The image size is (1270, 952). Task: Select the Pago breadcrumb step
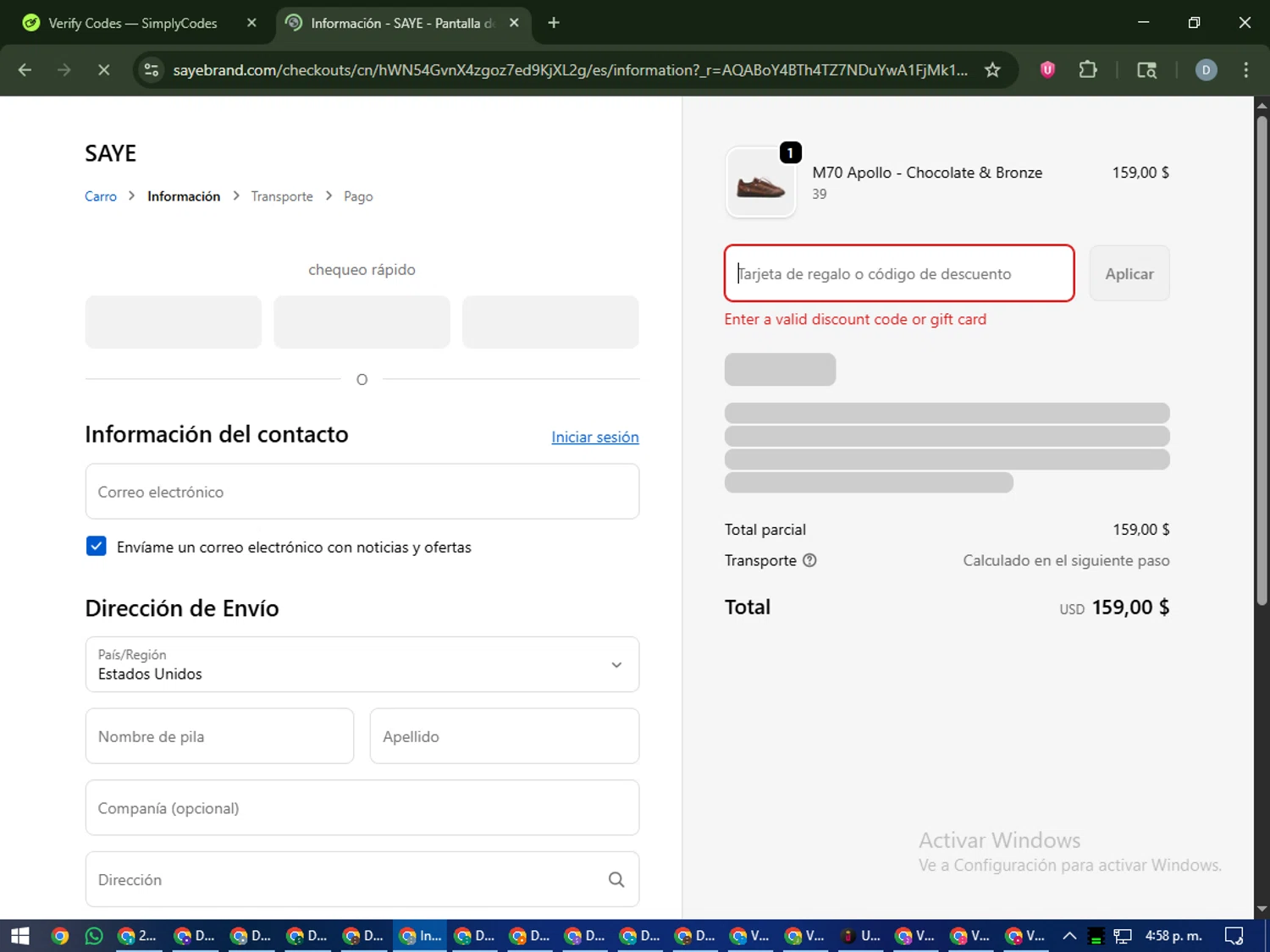pos(358,196)
